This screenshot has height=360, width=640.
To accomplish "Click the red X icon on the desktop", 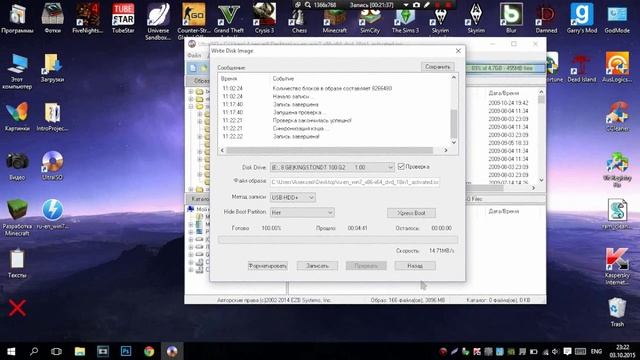I will click(17, 308).
